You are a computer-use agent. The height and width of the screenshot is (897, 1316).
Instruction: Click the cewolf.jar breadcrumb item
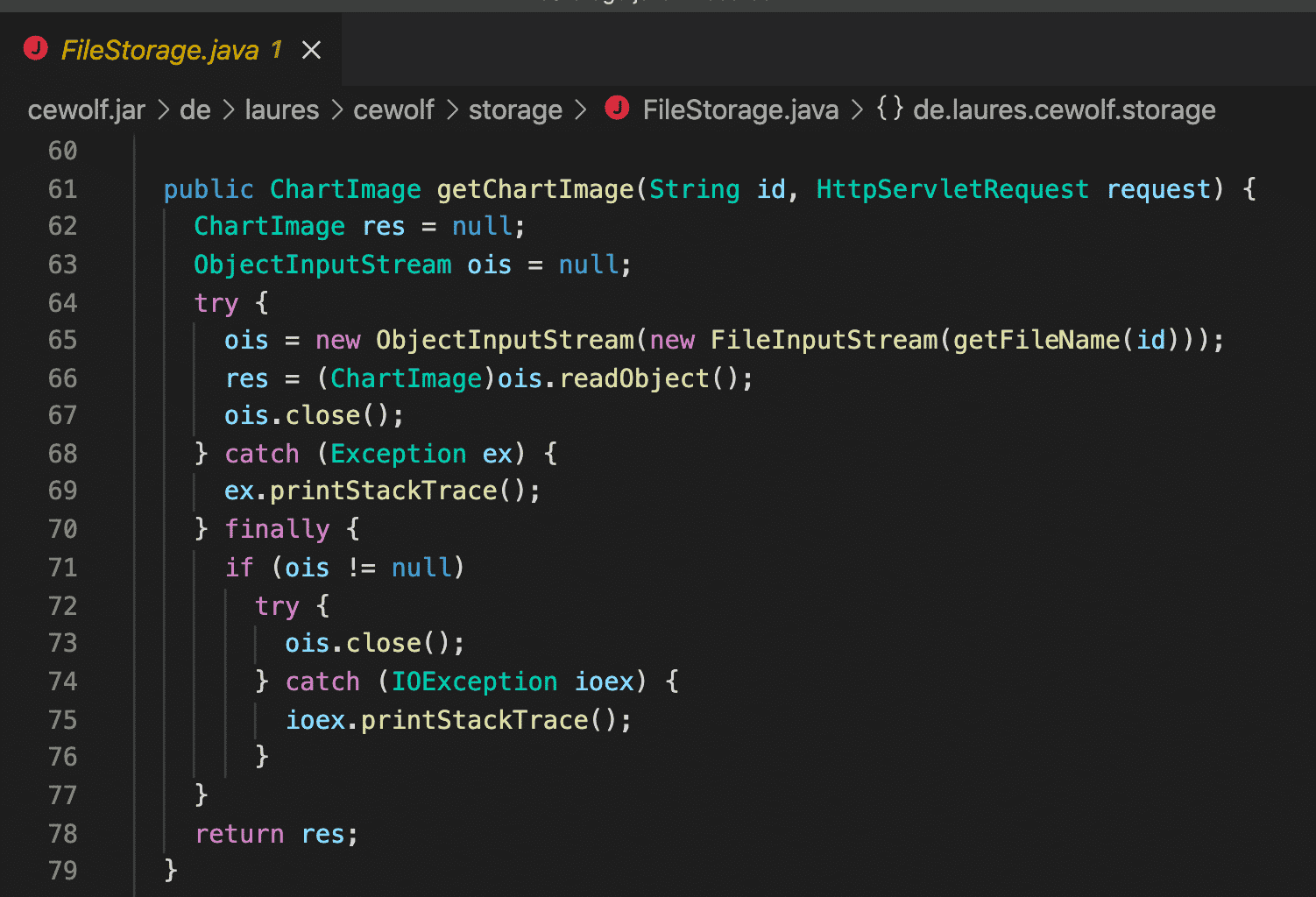click(86, 109)
